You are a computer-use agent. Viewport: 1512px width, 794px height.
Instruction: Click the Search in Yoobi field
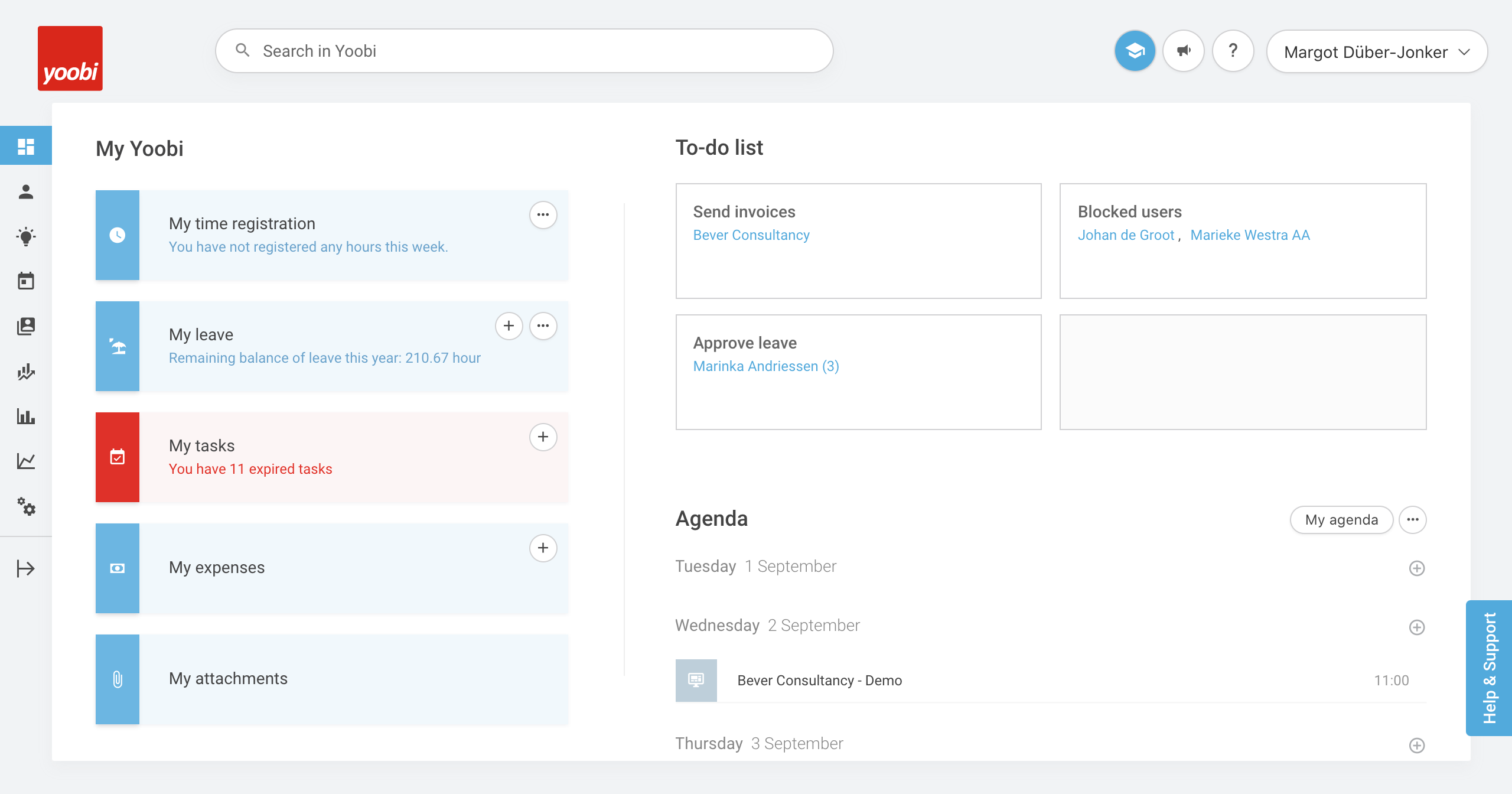click(524, 51)
